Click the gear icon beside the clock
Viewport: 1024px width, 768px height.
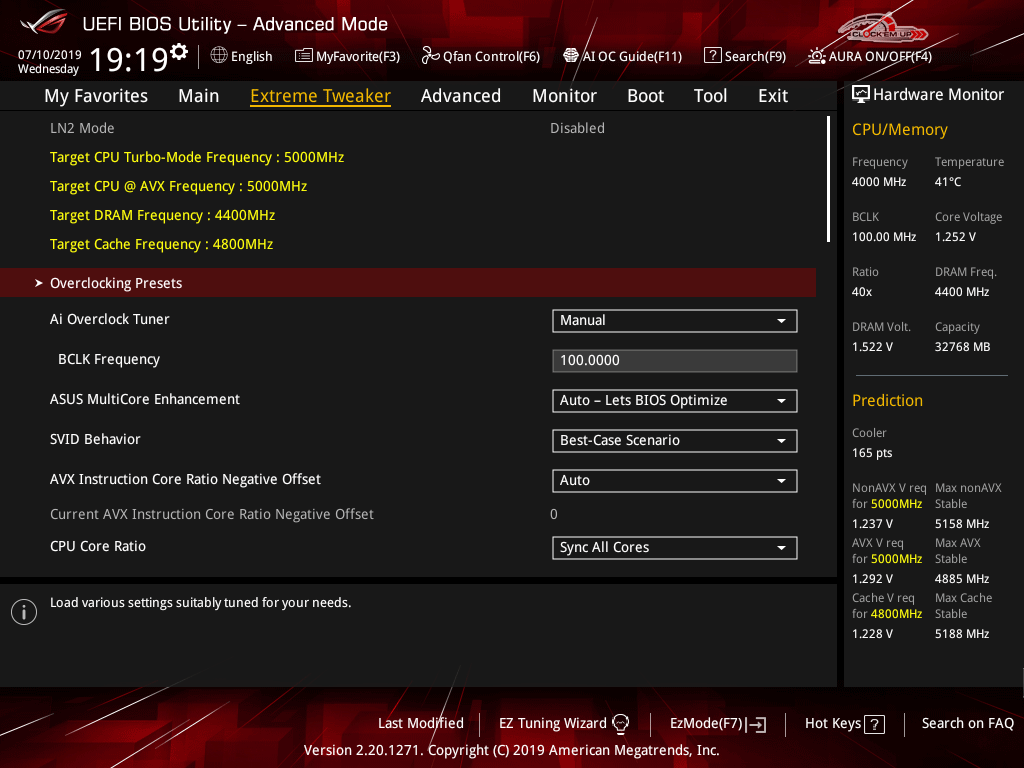[179, 51]
